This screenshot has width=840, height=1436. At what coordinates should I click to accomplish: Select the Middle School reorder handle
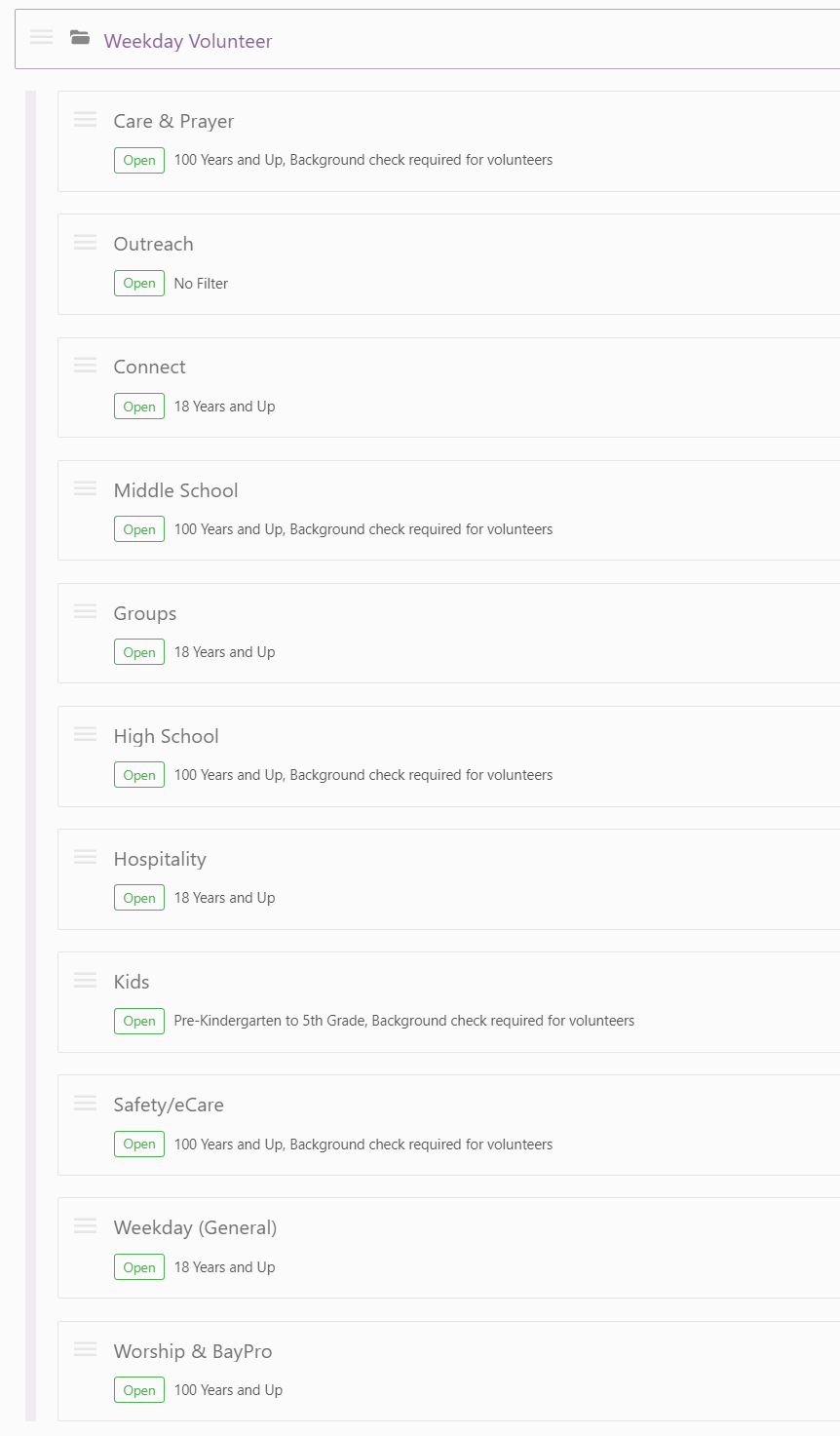86,488
